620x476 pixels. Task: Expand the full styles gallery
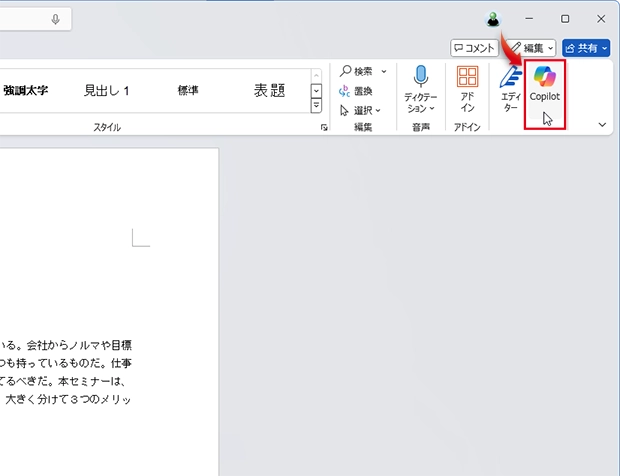pos(316,106)
